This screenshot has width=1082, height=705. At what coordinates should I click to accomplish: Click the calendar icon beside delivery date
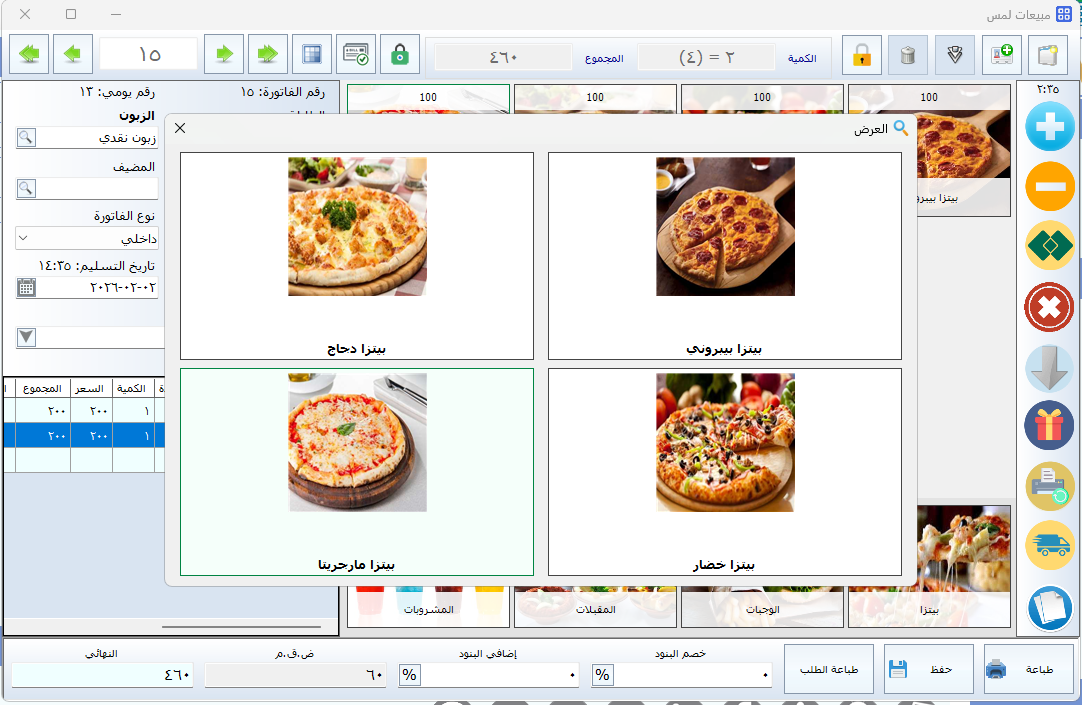click(26, 287)
